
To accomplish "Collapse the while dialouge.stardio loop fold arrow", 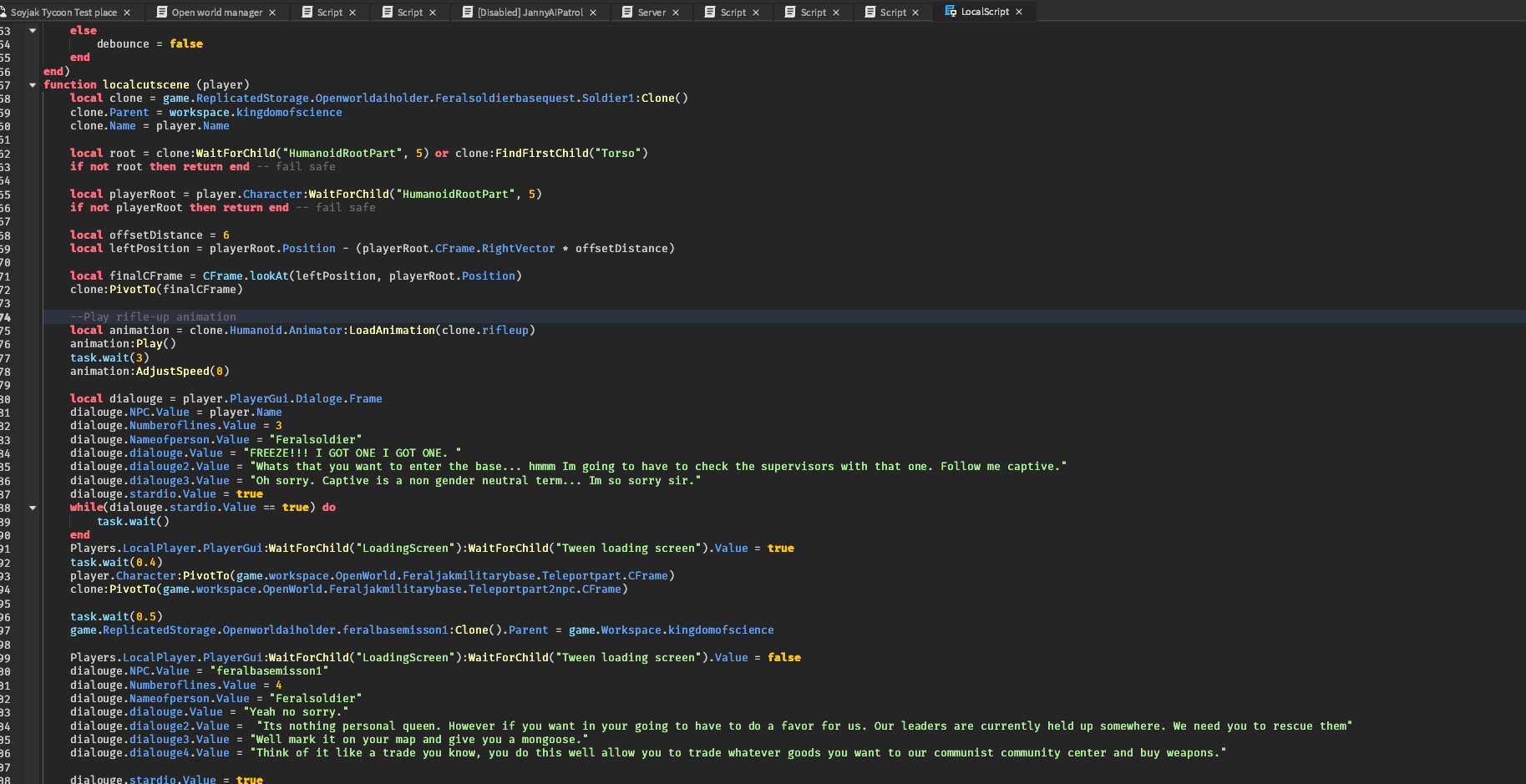I will 33,507.
